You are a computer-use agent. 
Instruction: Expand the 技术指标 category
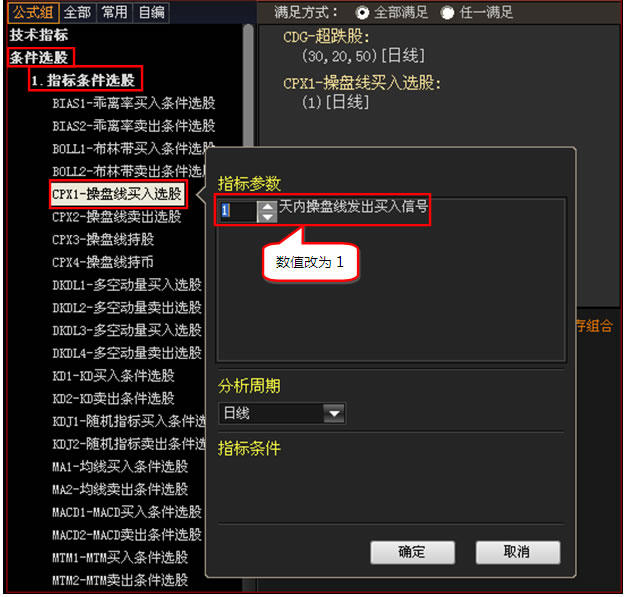point(39,35)
